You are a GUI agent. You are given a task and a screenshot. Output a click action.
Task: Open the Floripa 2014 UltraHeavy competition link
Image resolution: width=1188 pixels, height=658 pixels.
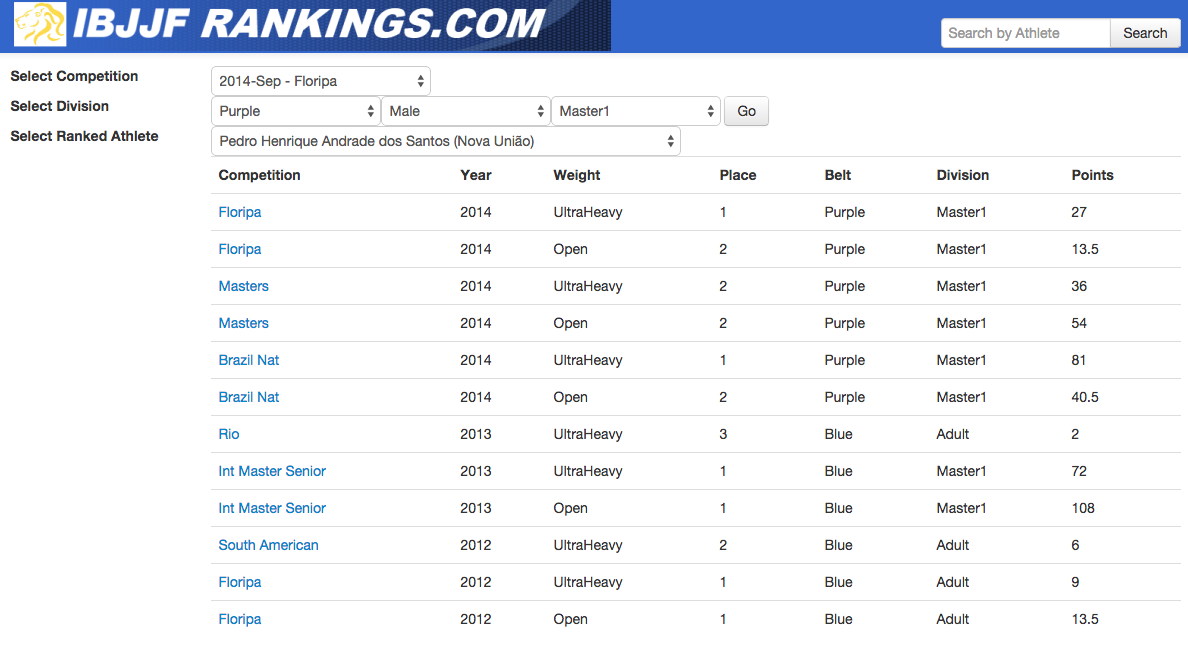[240, 212]
